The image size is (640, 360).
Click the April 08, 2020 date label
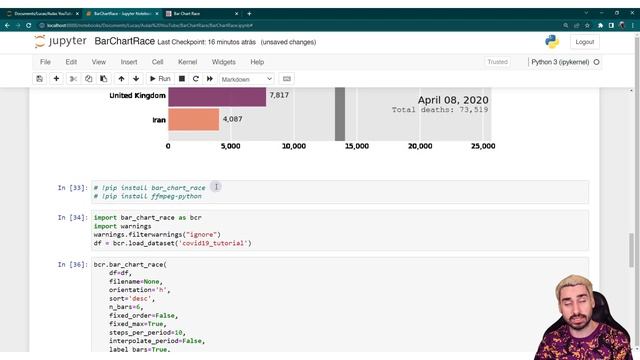(x=453, y=100)
